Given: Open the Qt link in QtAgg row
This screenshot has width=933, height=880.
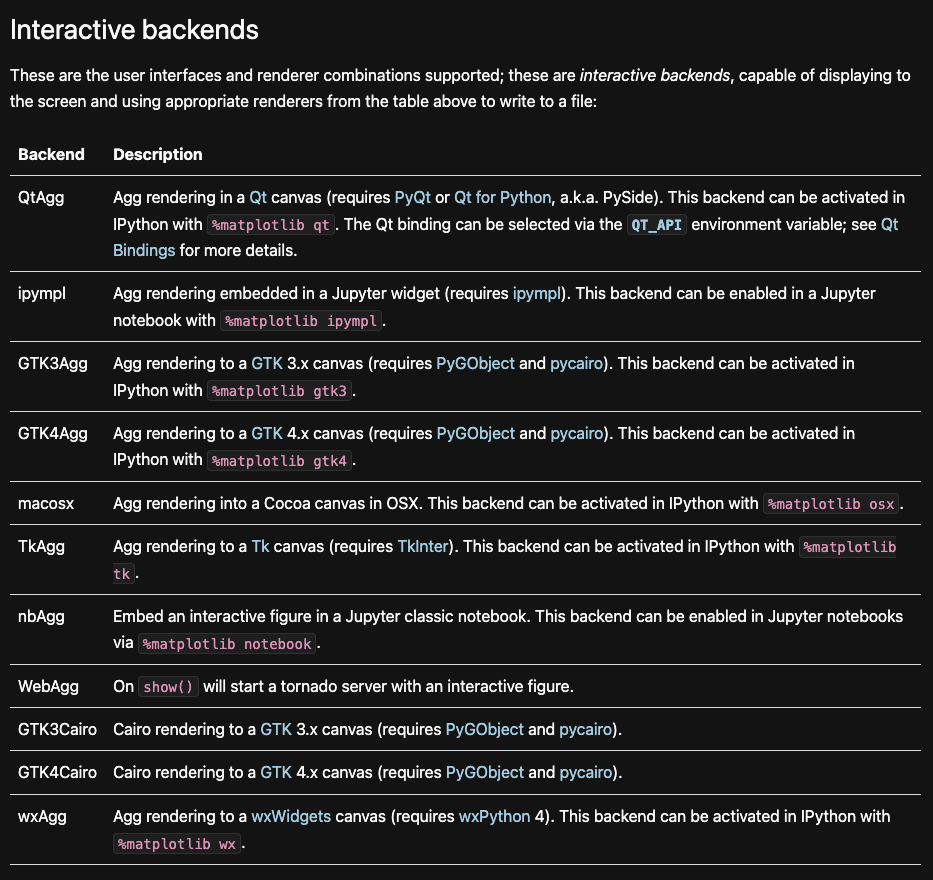Looking at the screenshot, I should click(x=258, y=198).
